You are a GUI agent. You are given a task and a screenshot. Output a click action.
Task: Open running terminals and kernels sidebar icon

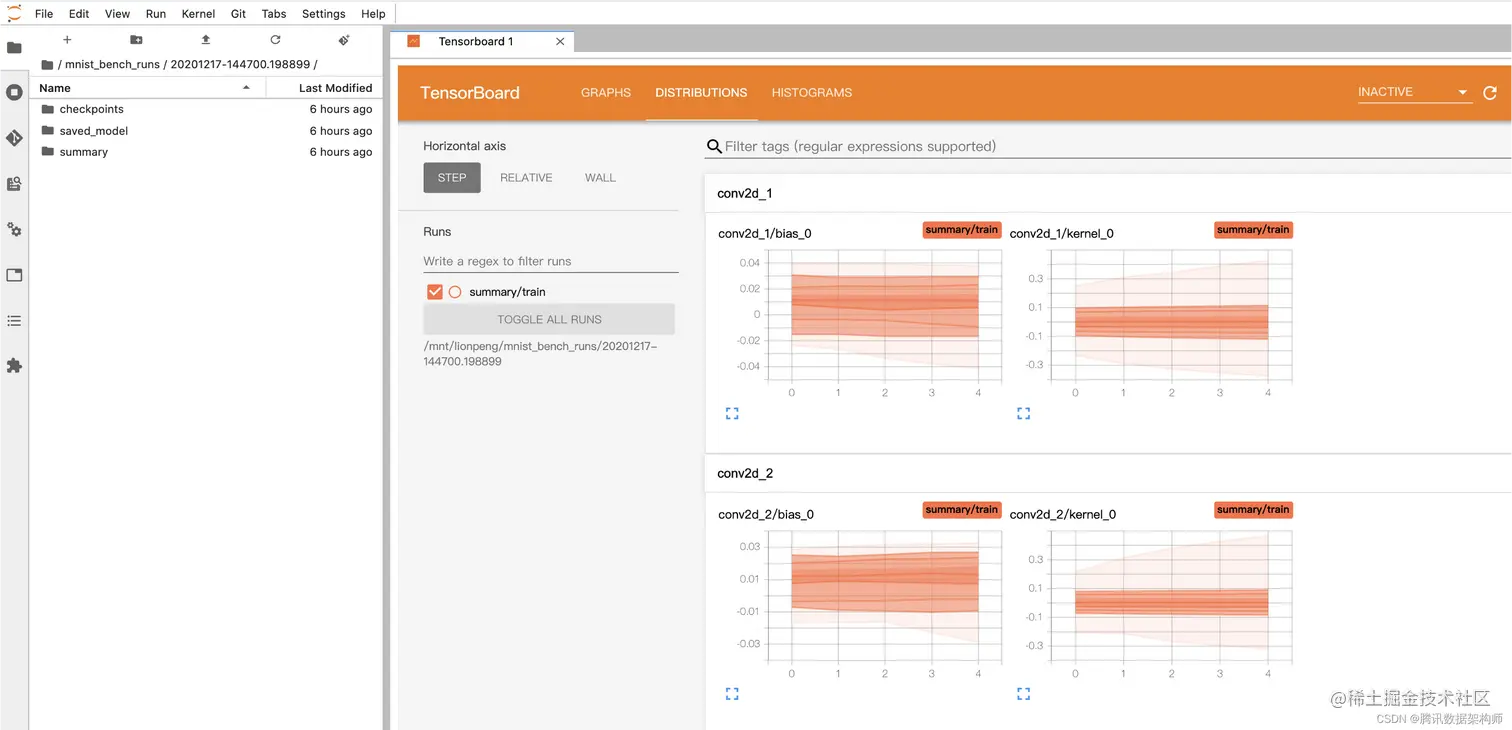click(x=14, y=92)
